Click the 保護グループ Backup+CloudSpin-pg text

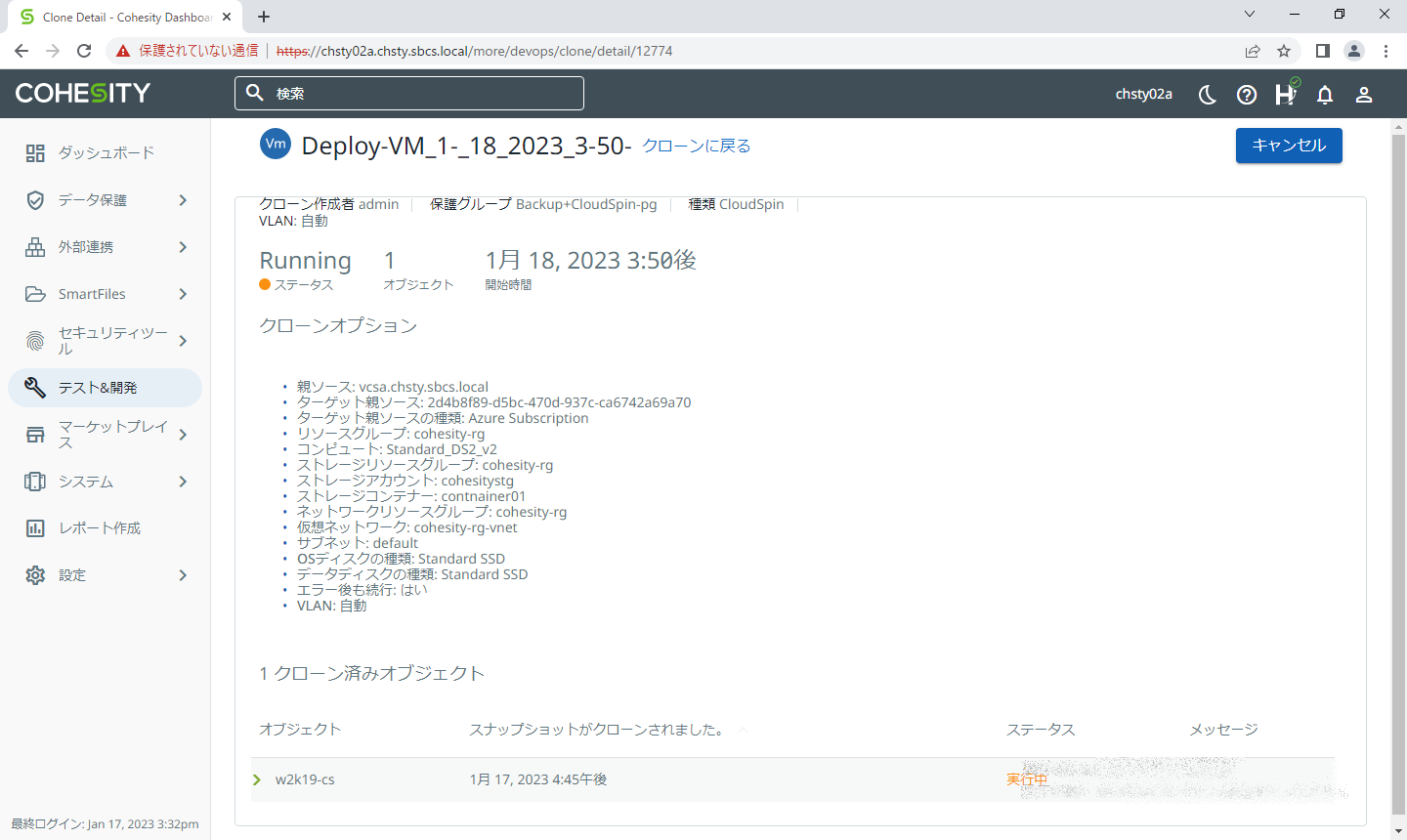(x=543, y=204)
